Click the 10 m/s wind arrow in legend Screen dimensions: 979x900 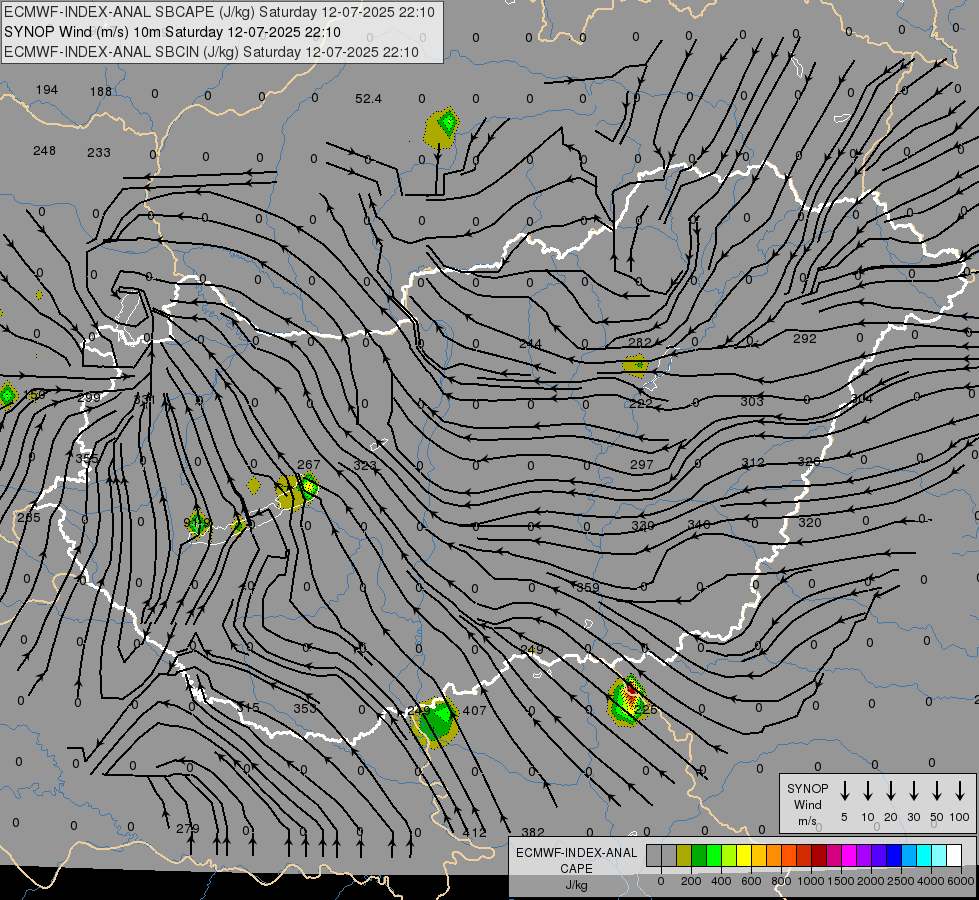click(868, 791)
